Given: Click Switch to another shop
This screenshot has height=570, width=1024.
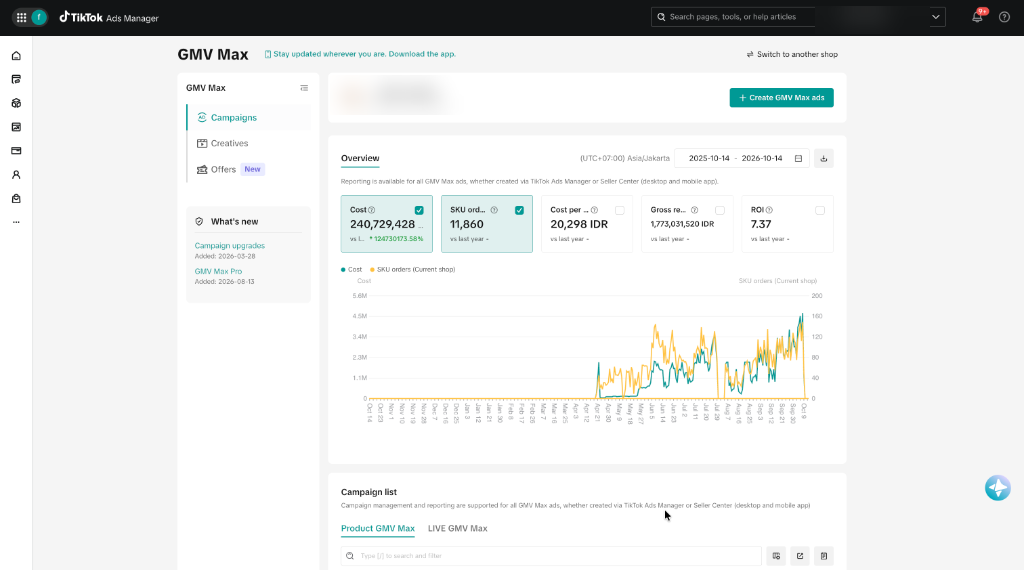Looking at the screenshot, I should [x=792, y=54].
